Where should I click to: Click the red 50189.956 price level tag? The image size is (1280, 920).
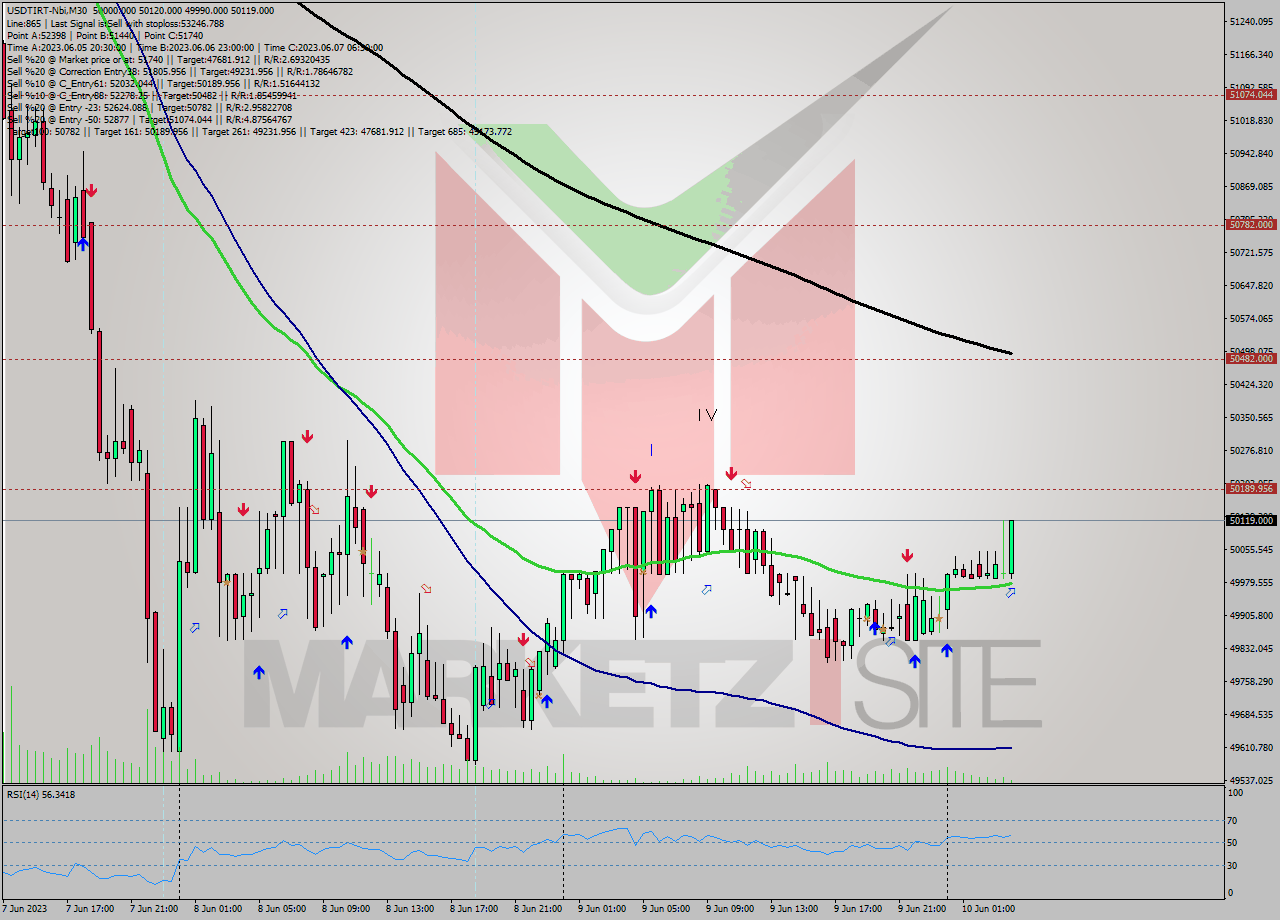(x=1250, y=488)
